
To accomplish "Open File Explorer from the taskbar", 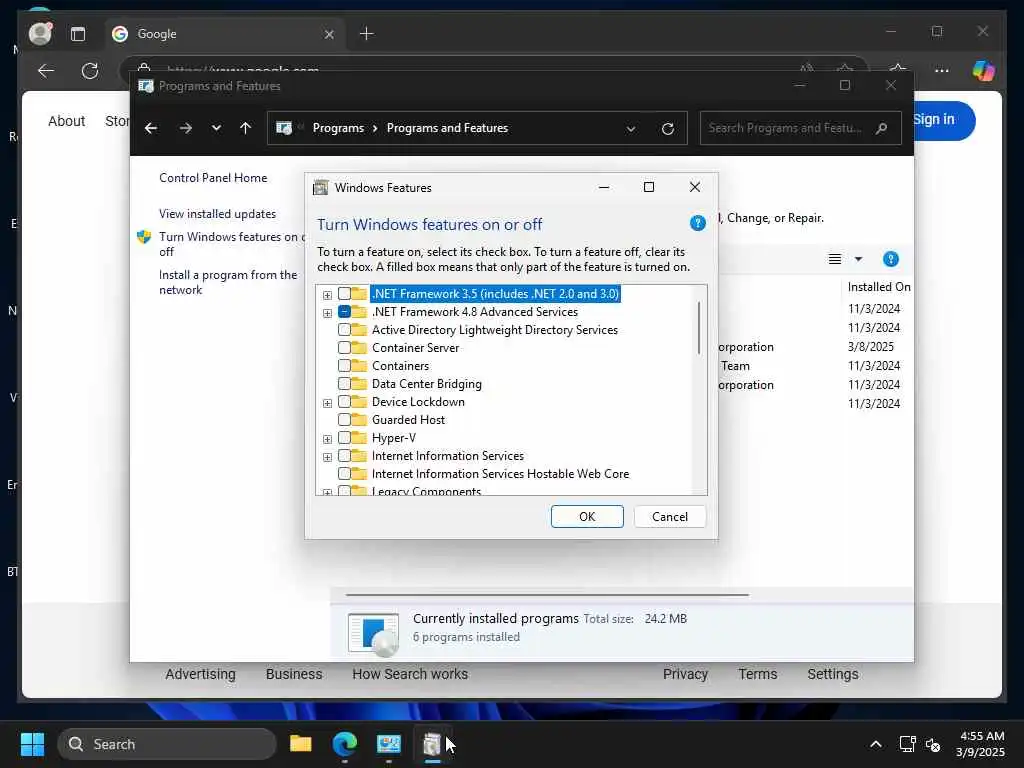I will (x=300, y=744).
